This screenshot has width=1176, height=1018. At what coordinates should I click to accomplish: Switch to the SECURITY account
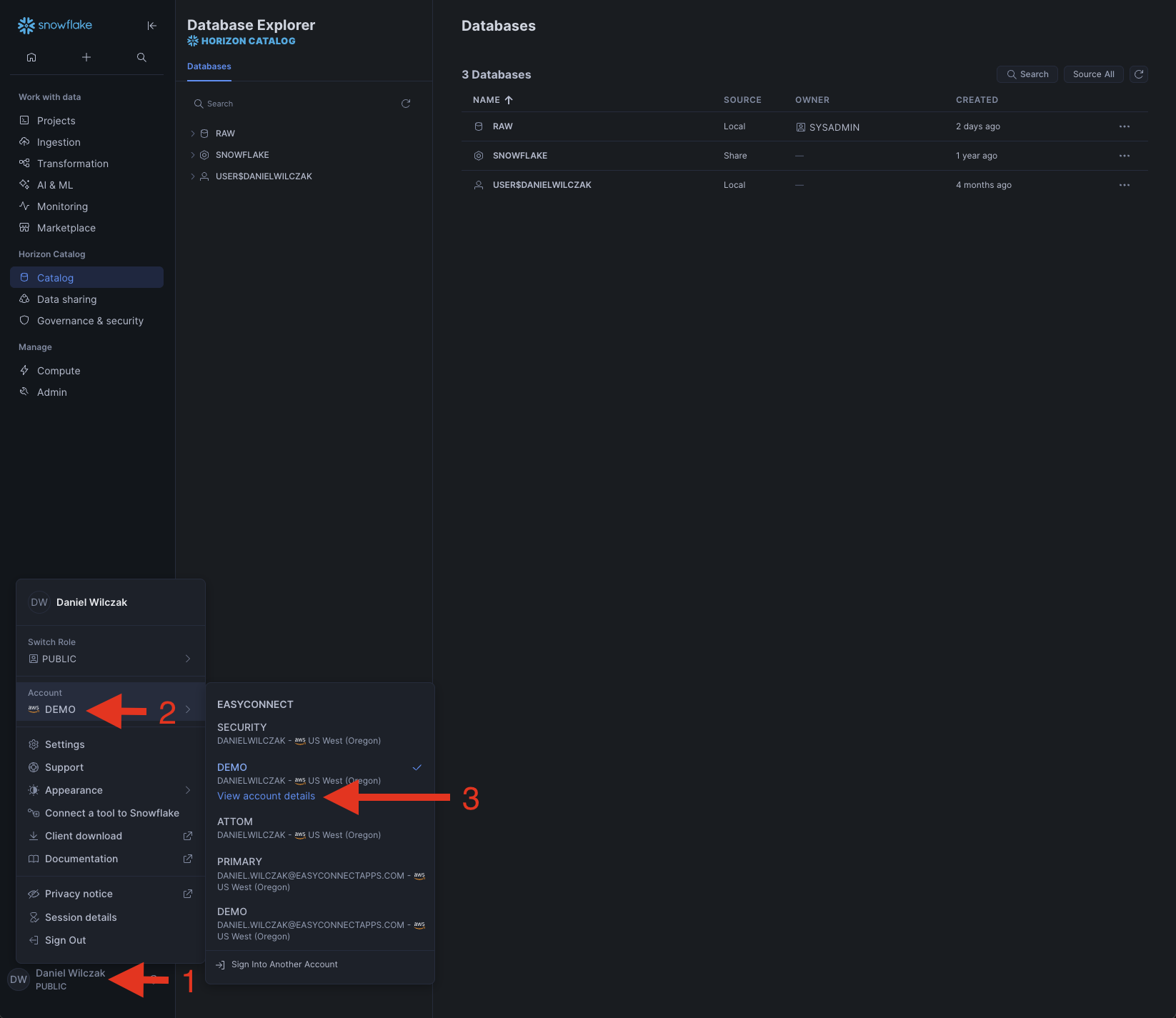coord(241,728)
